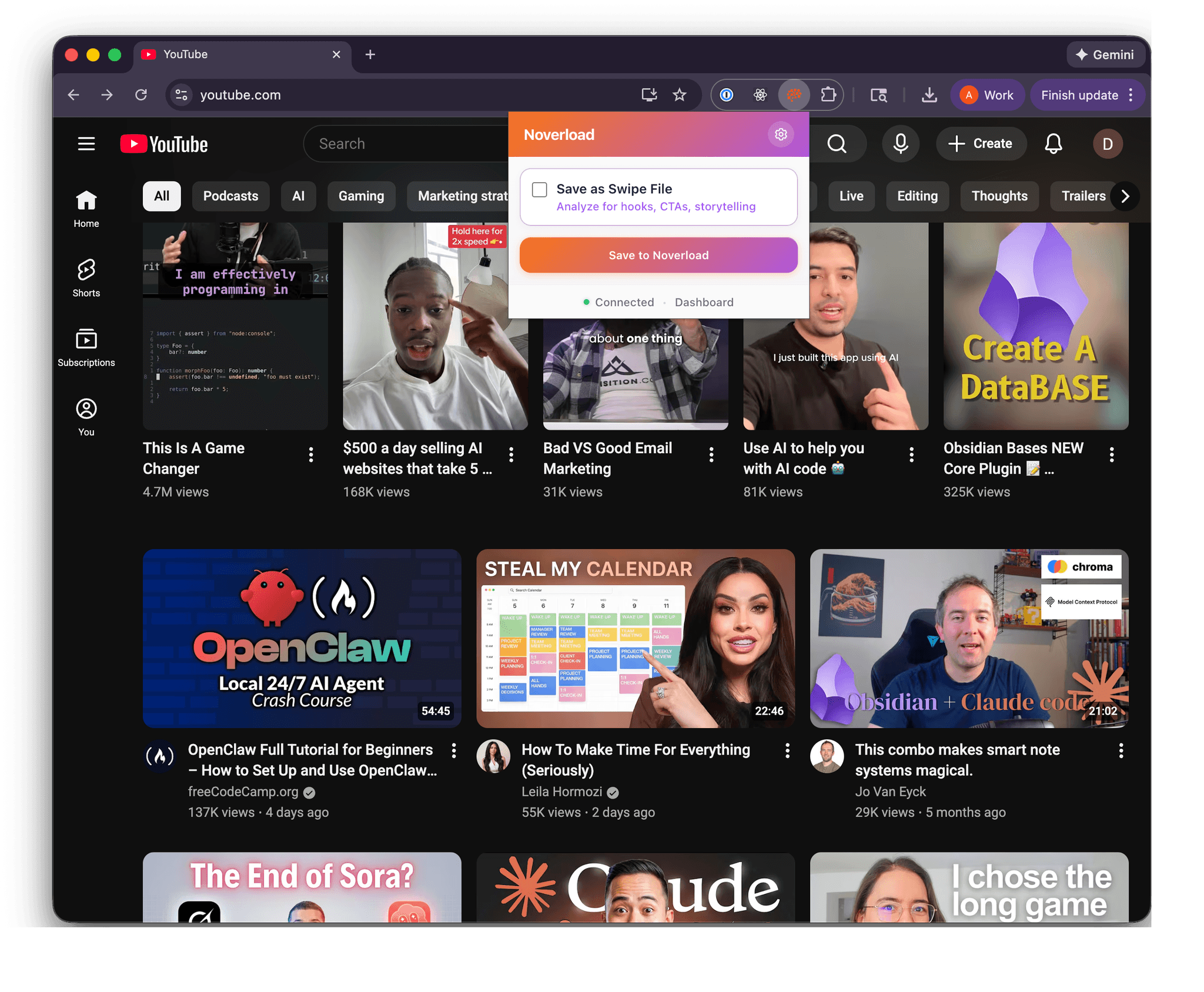Select the Podcasts category chip
Screen dimensions: 1204x992
click(x=230, y=196)
